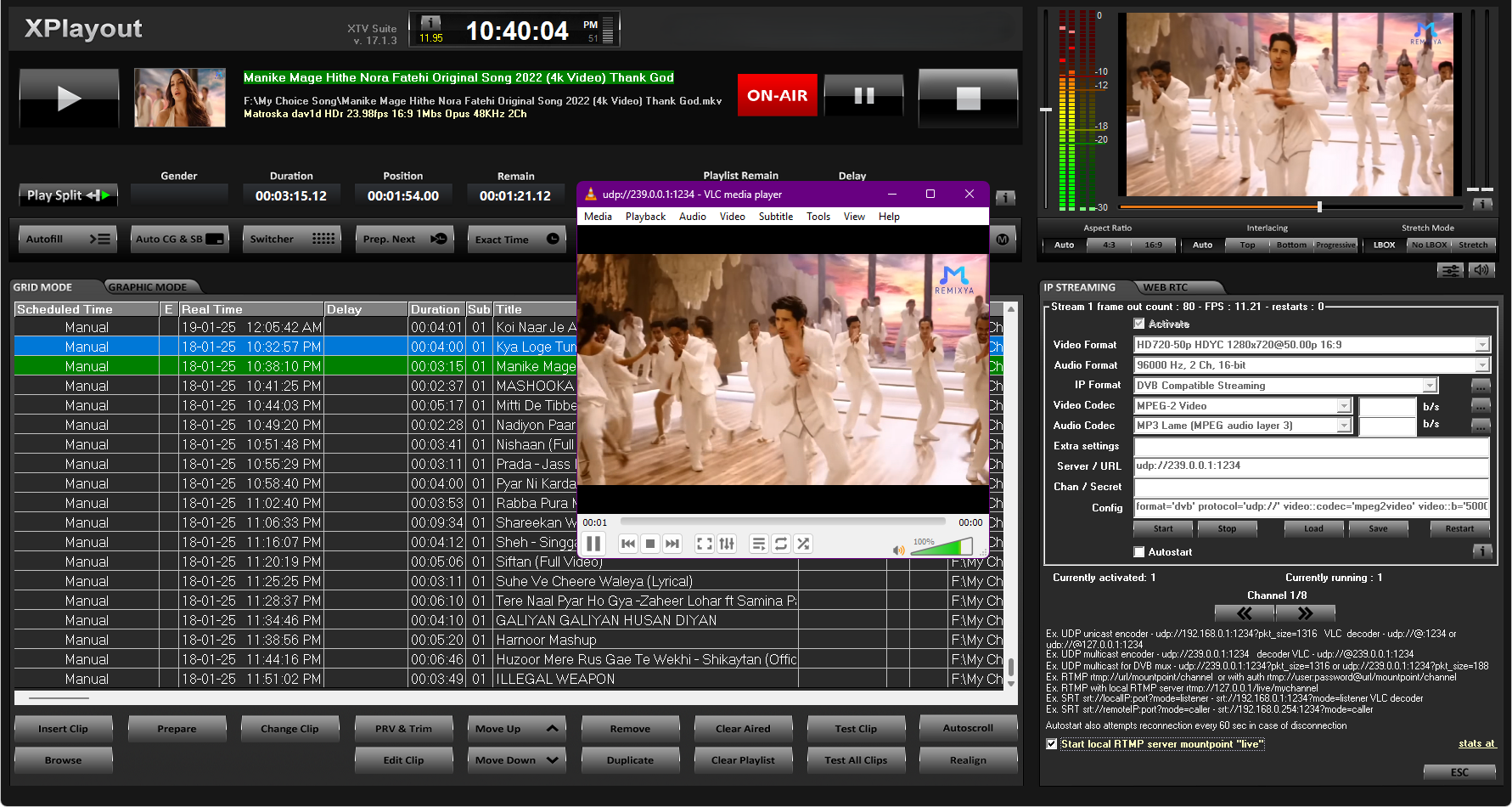Click the info icon next to Autostart
Image resolution: width=1512 pixels, height=807 pixels.
pyautogui.click(x=1482, y=551)
